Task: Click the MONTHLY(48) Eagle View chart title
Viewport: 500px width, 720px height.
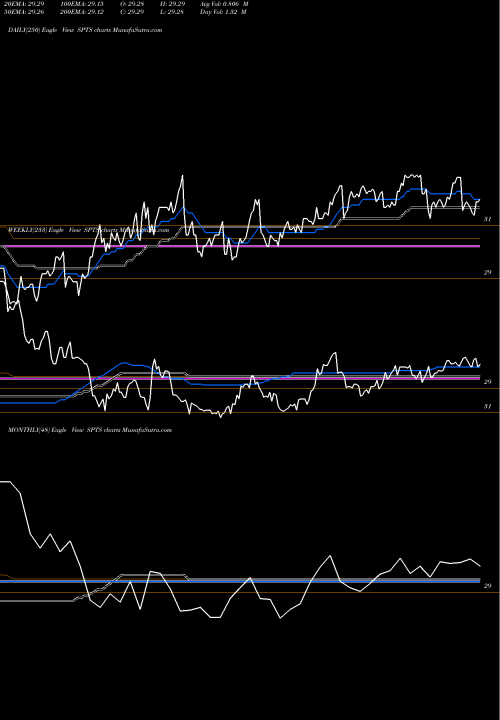Action: click(90, 430)
